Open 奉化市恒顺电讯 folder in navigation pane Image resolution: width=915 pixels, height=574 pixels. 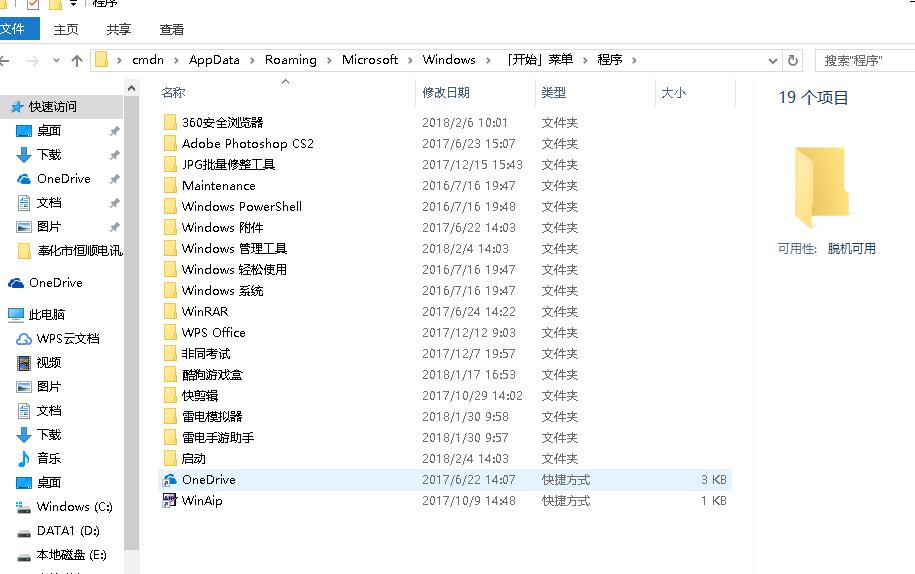[x=79, y=250]
